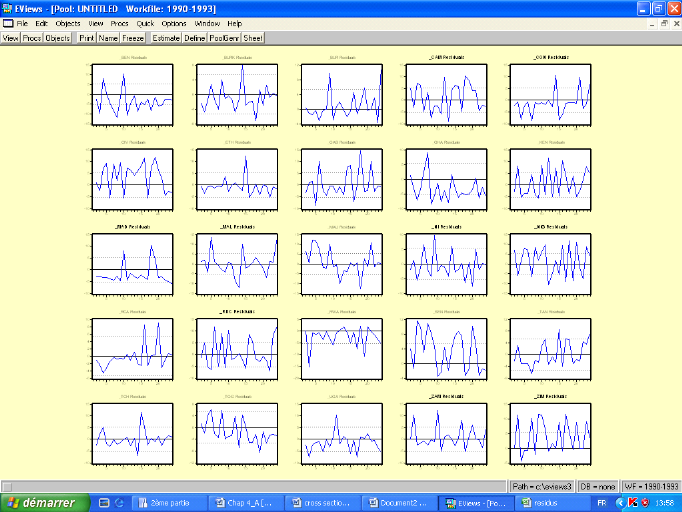Open the File menu
This screenshot has height=512, width=682.
click(x=22, y=23)
